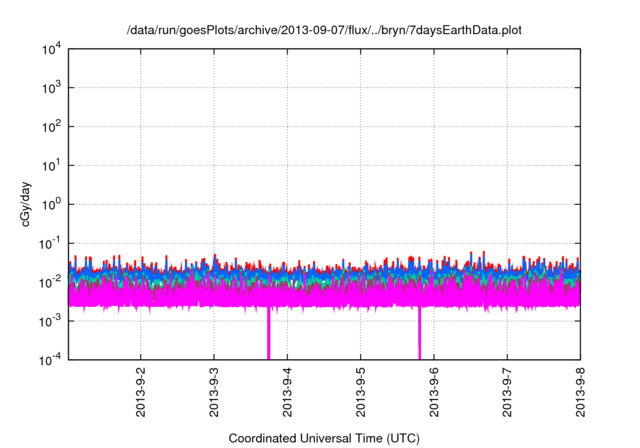Click the 2013-9-4 date tick label
Screen dimensions: 640x448
click(287, 392)
